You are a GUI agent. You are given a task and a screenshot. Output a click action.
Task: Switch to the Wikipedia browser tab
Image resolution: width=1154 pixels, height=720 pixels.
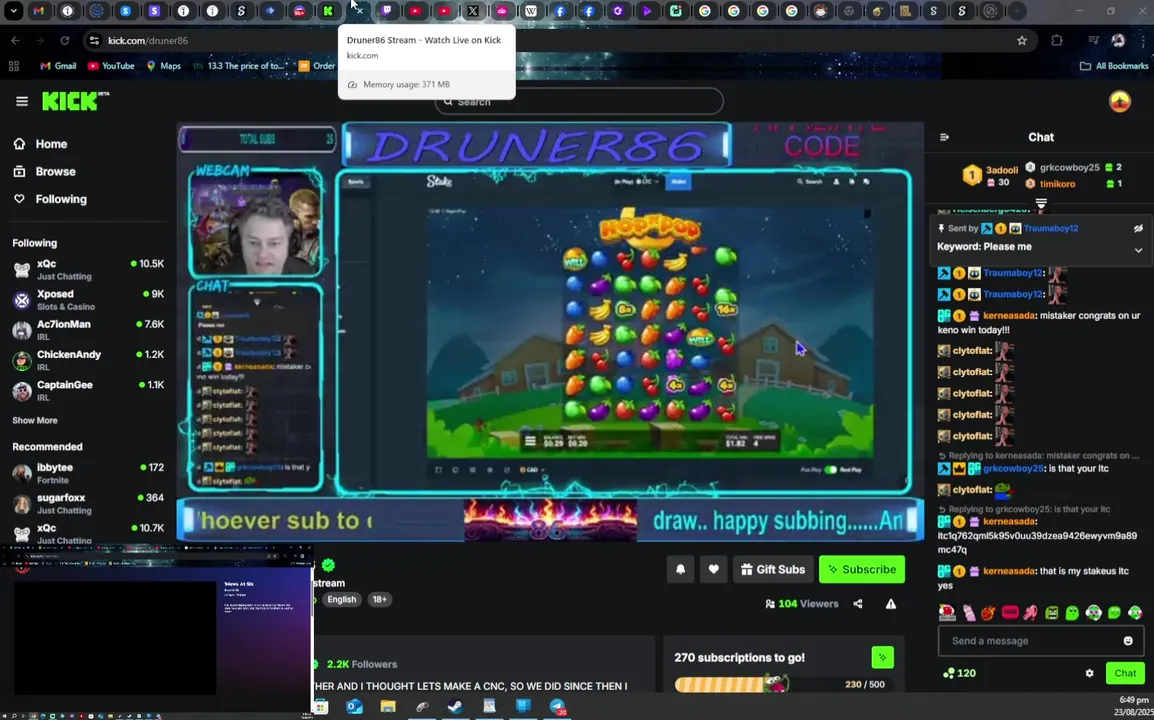531,11
